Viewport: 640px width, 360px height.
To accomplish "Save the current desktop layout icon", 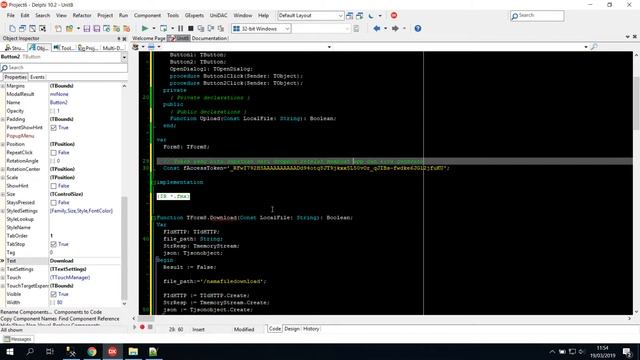I will tap(350, 16).
